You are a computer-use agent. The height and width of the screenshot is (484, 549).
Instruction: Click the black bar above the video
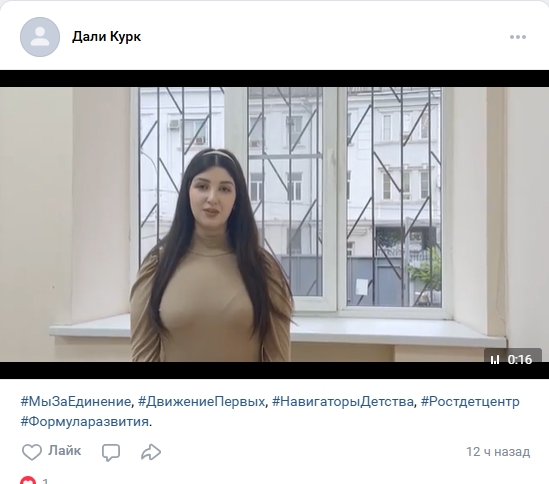tap(274, 78)
